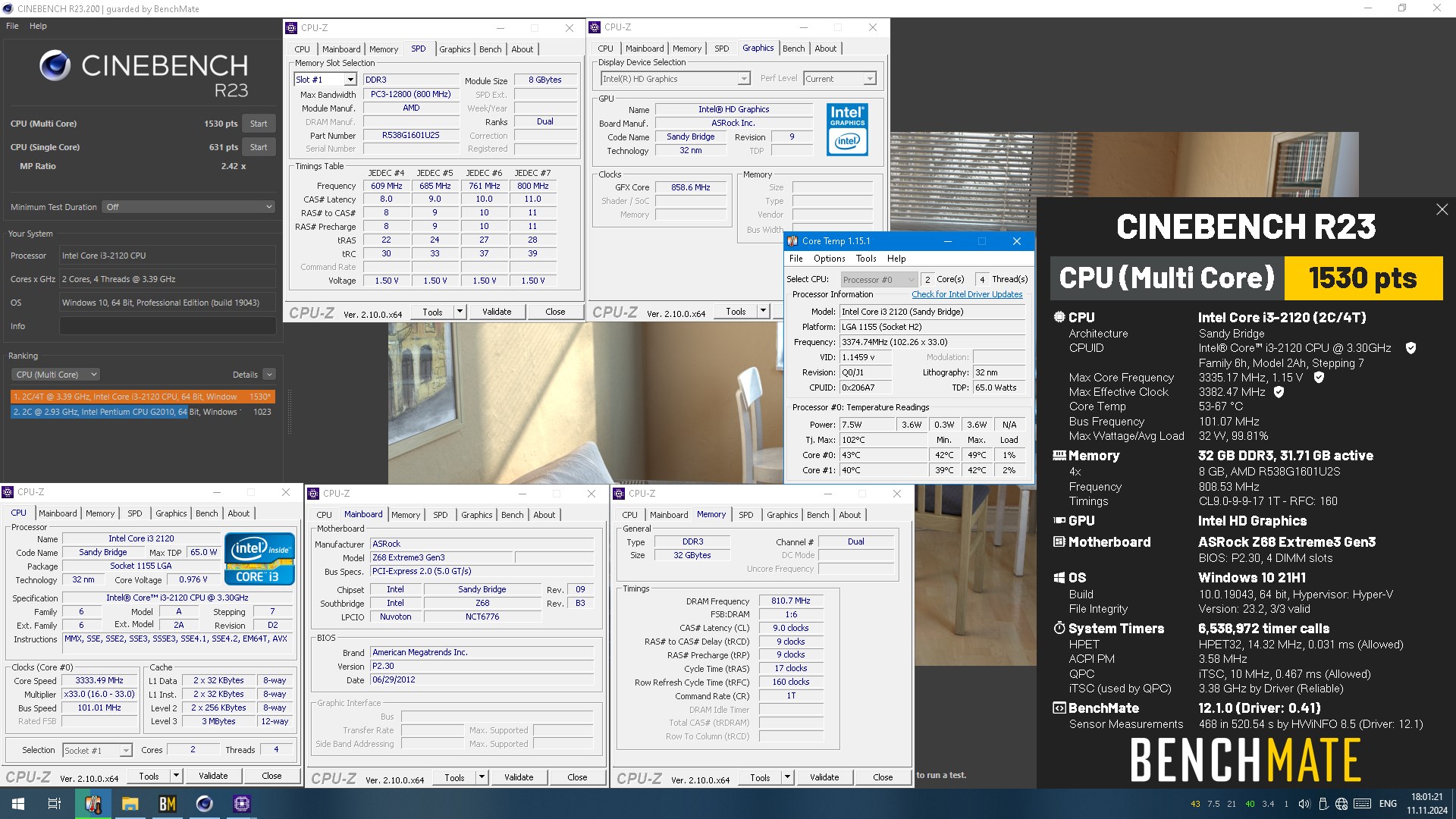This screenshot has width=1456, height=819.
Task: Switch to SPD tab in CPU-Z Mainboard window
Action: click(x=441, y=515)
